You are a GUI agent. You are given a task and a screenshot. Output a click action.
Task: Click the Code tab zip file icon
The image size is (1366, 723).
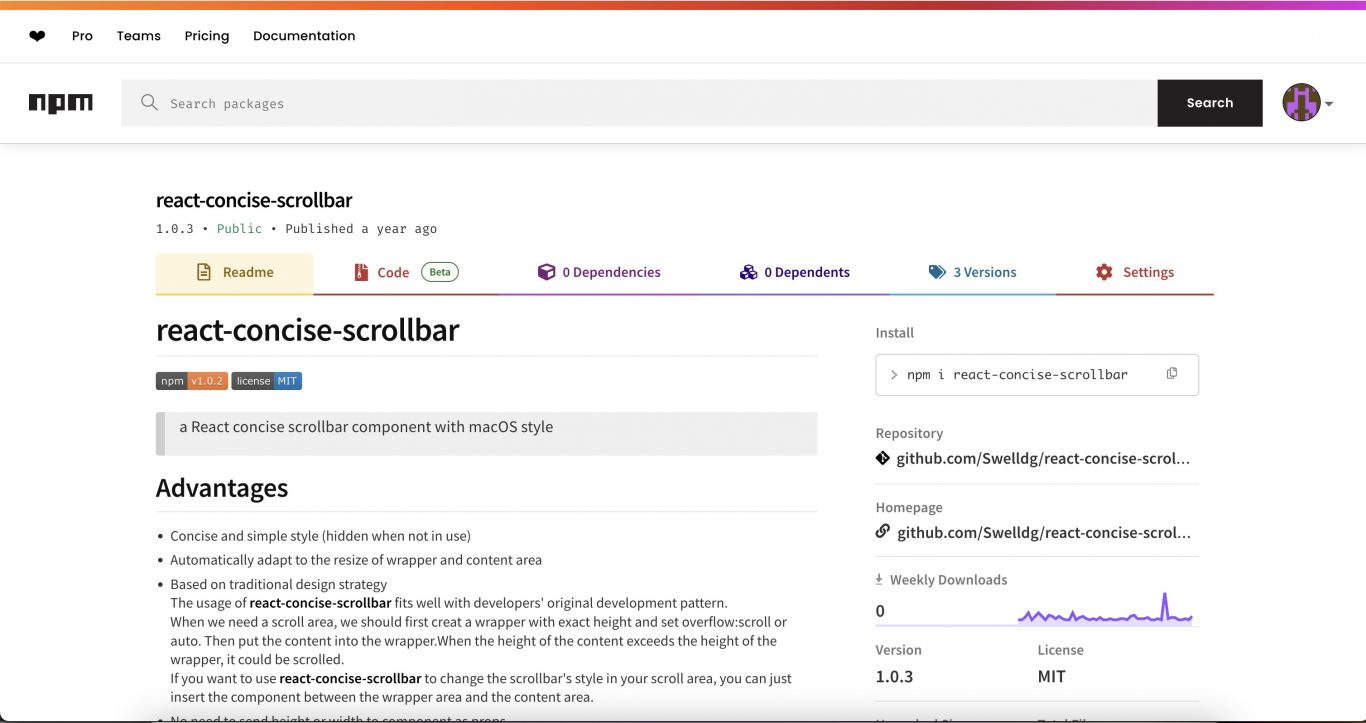pyautogui.click(x=361, y=272)
